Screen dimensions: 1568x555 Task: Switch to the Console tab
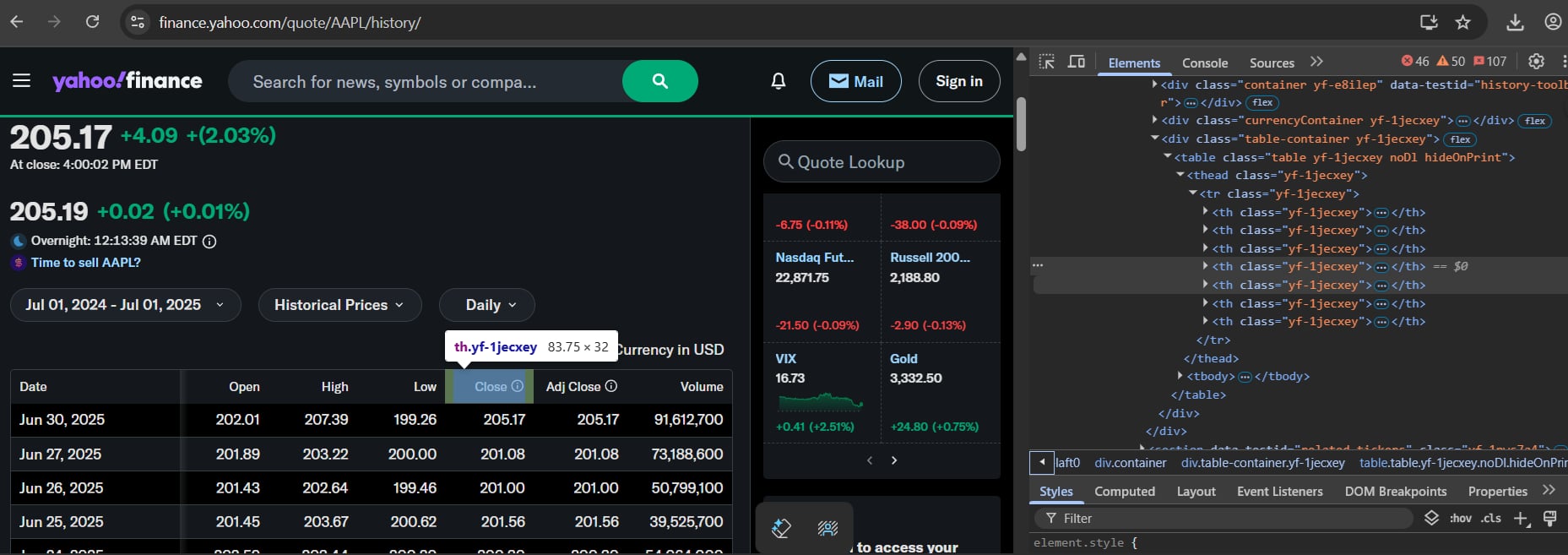(x=1204, y=63)
